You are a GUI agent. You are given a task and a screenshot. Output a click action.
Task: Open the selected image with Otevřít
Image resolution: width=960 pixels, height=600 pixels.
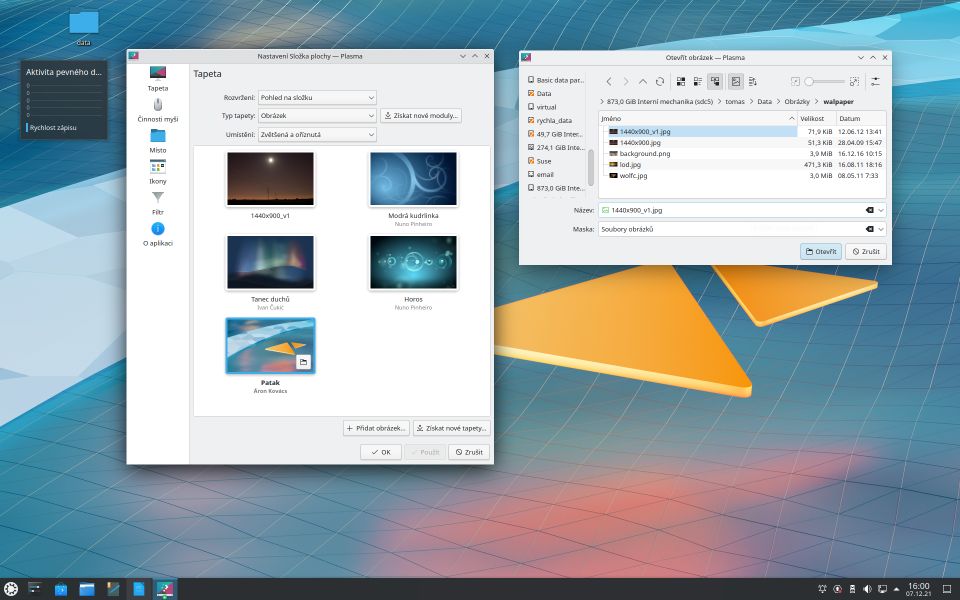[820, 252]
